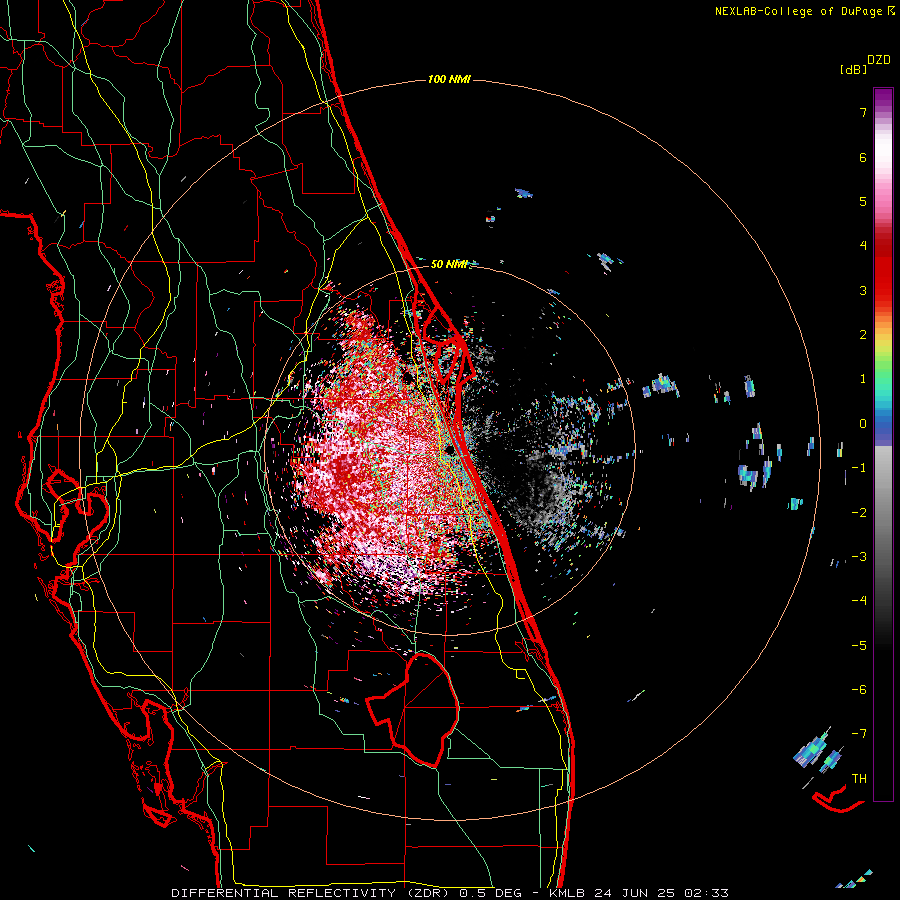Select the 50 NMI range ring label
Image resolution: width=900 pixels, height=900 pixels.
[448, 264]
